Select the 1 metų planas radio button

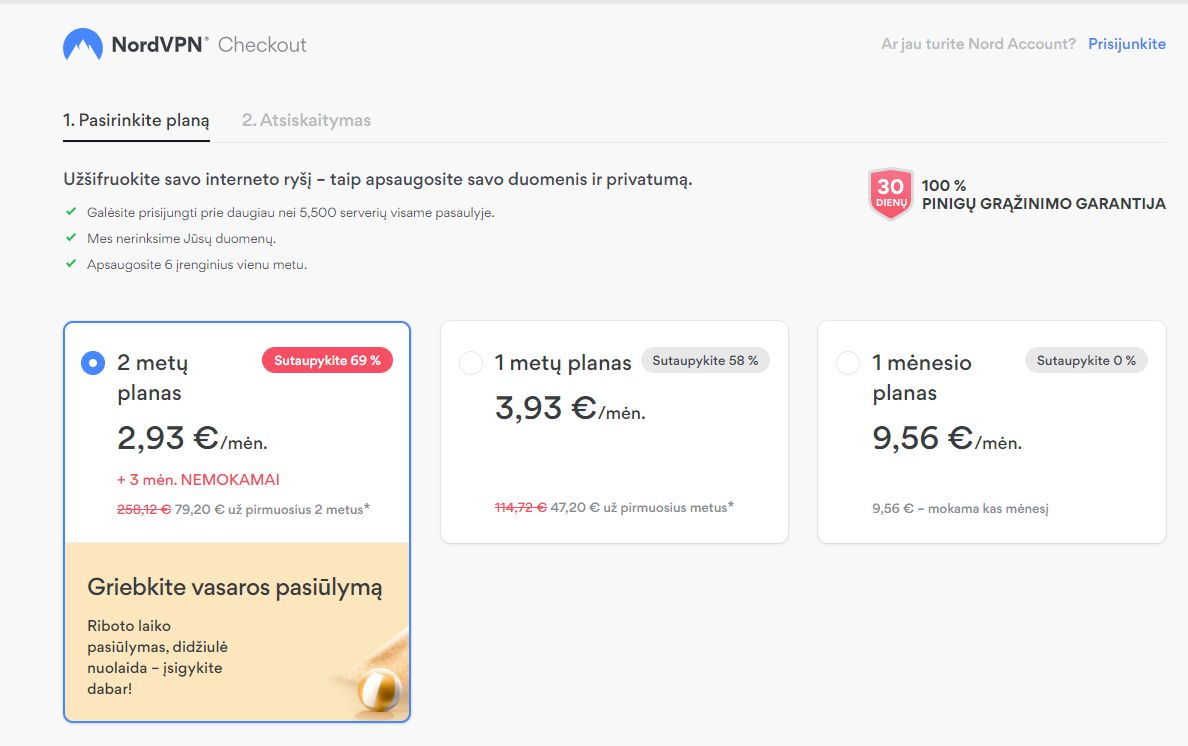click(x=471, y=363)
